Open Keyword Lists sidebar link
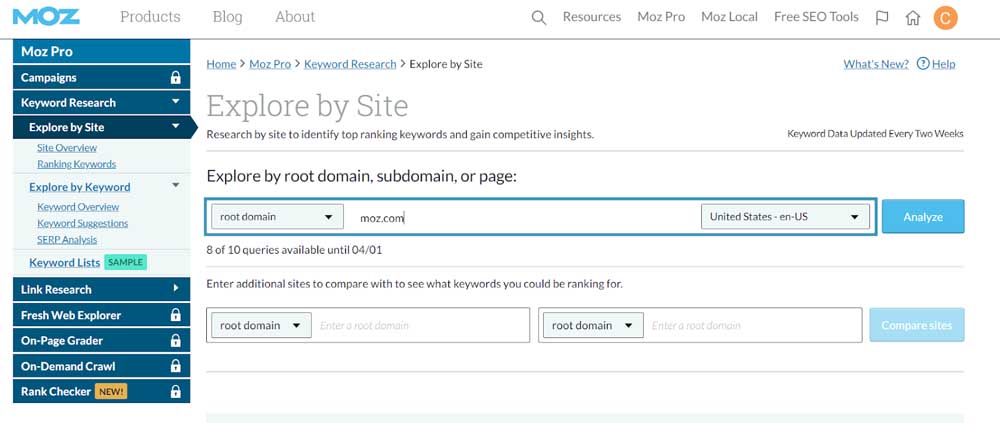Screen dimensions: 1000x423 click(x=64, y=263)
